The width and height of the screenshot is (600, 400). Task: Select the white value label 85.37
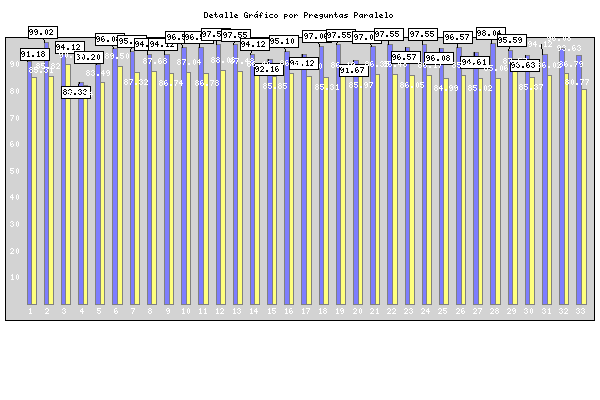tap(531, 87)
